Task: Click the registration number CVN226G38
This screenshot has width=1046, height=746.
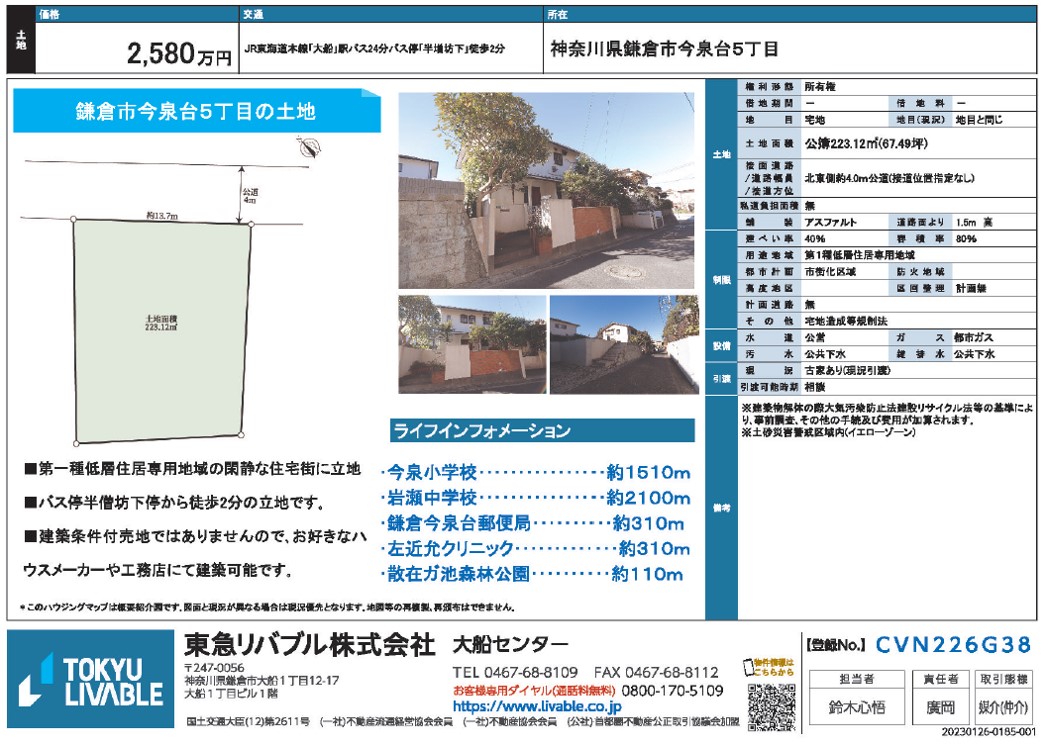Action: click(x=952, y=644)
